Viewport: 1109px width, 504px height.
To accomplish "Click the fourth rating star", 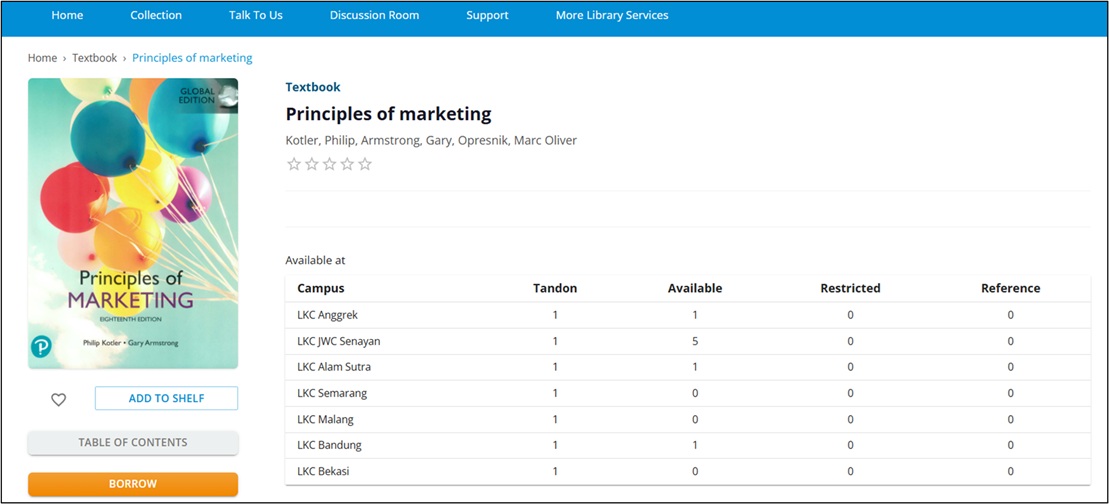I will [347, 164].
